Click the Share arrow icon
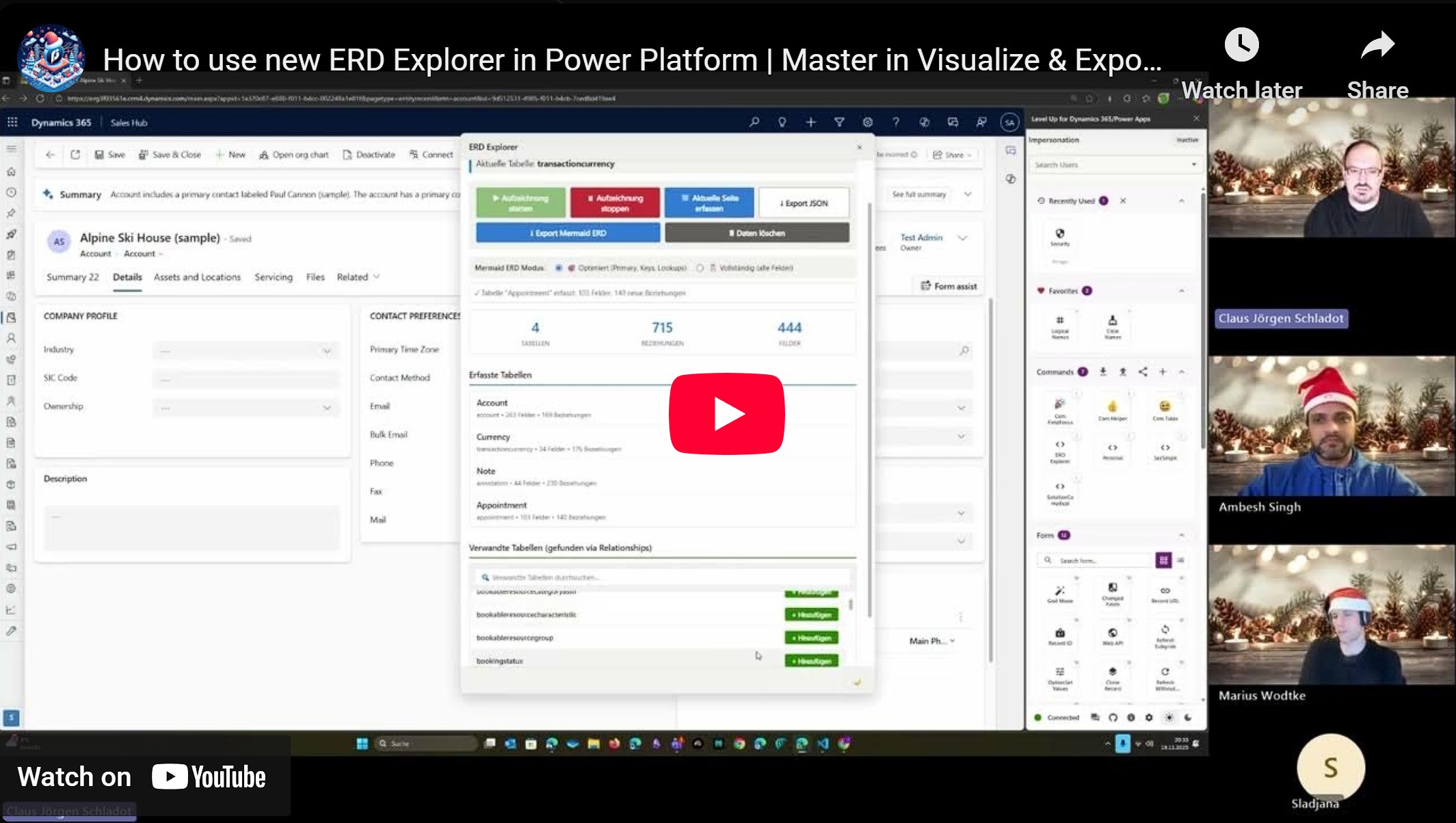Viewport: 1456px width, 823px height. [x=1377, y=45]
